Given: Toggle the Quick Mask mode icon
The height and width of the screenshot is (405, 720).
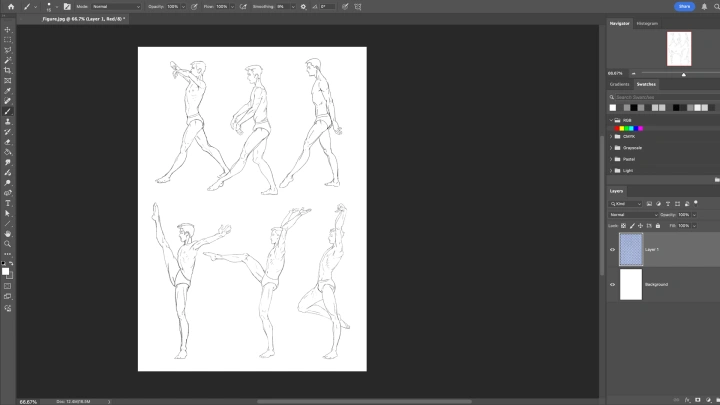Looking at the screenshot, I should 7,286.
